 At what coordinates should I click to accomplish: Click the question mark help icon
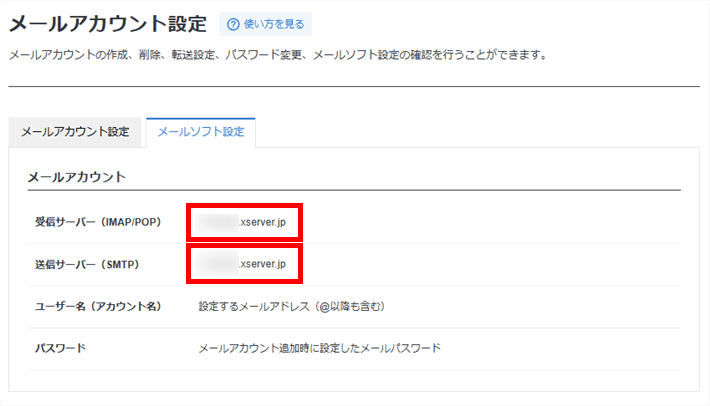(233, 24)
